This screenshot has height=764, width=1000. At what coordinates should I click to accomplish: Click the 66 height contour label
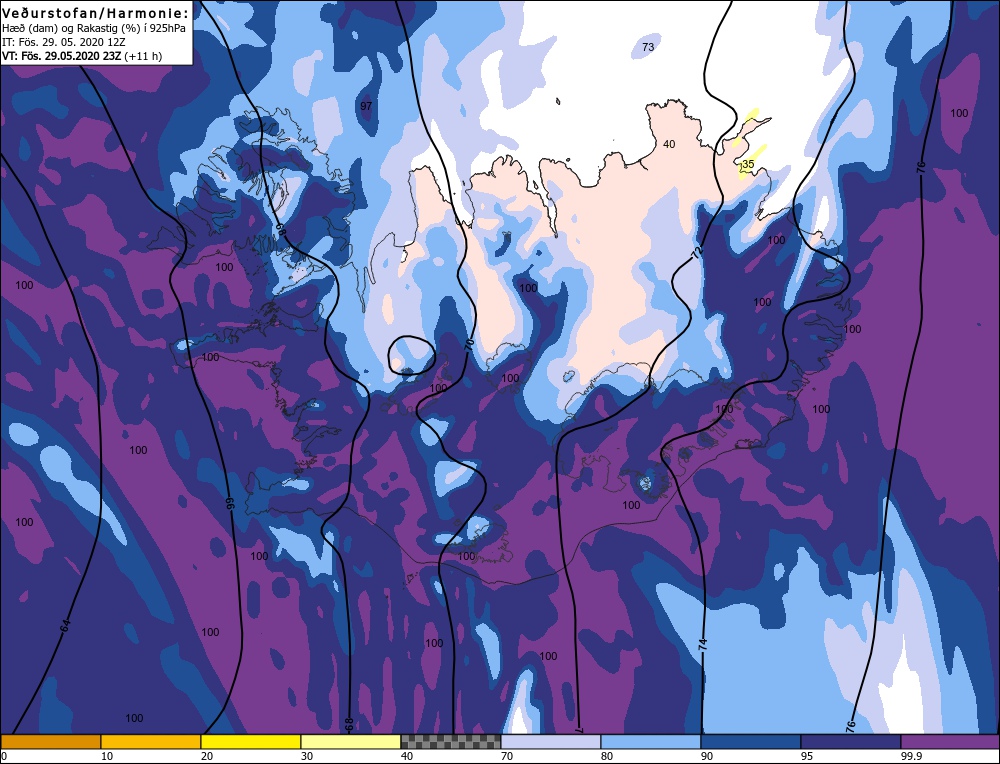(230, 503)
